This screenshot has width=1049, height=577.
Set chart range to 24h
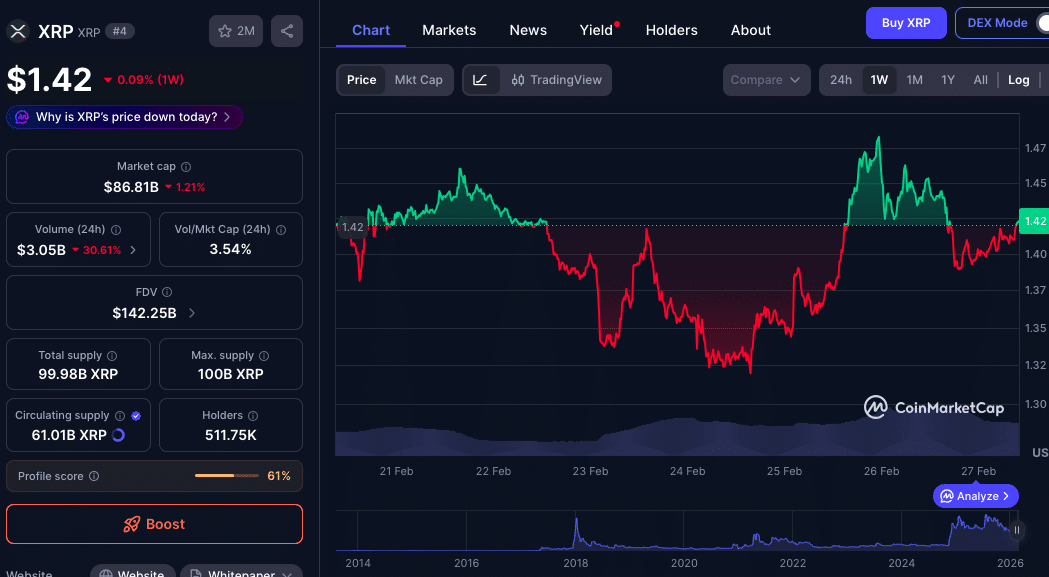tap(841, 80)
